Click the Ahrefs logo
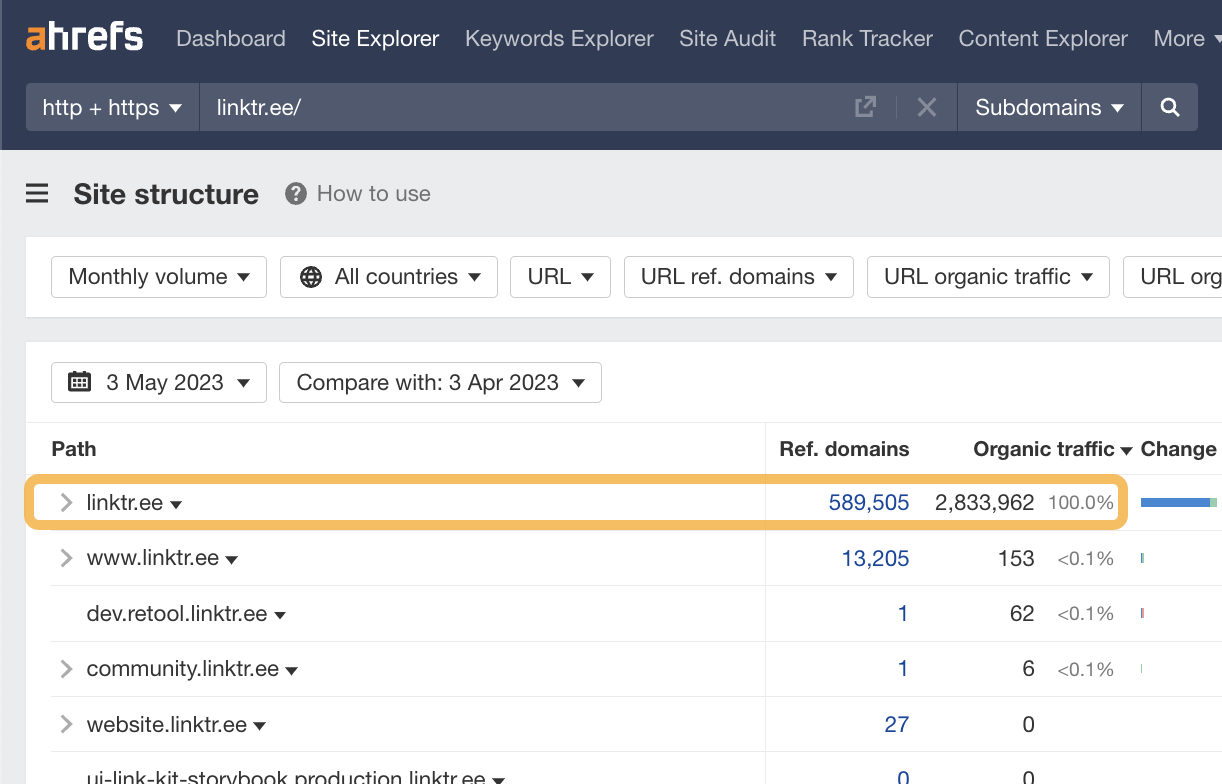Image resolution: width=1222 pixels, height=784 pixels. coord(83,36)
